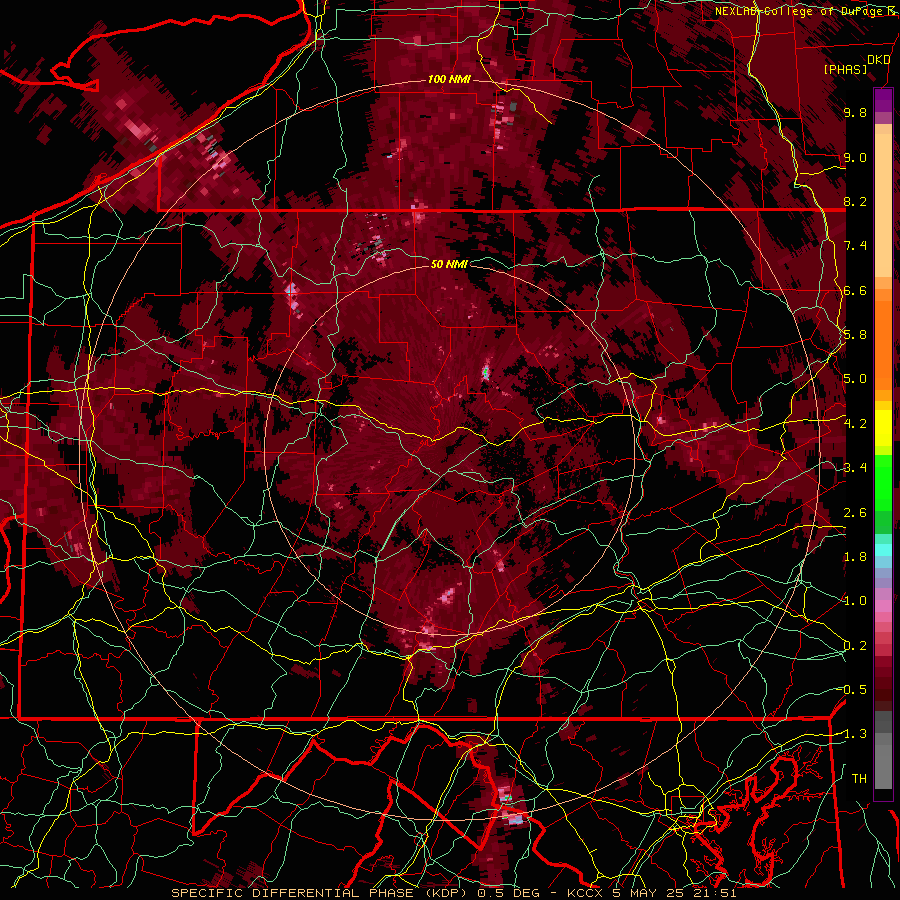This screenshot has width=900, height=900.
Task: Click the -1.3 value on color scale
Action: [x=854, y=734]
